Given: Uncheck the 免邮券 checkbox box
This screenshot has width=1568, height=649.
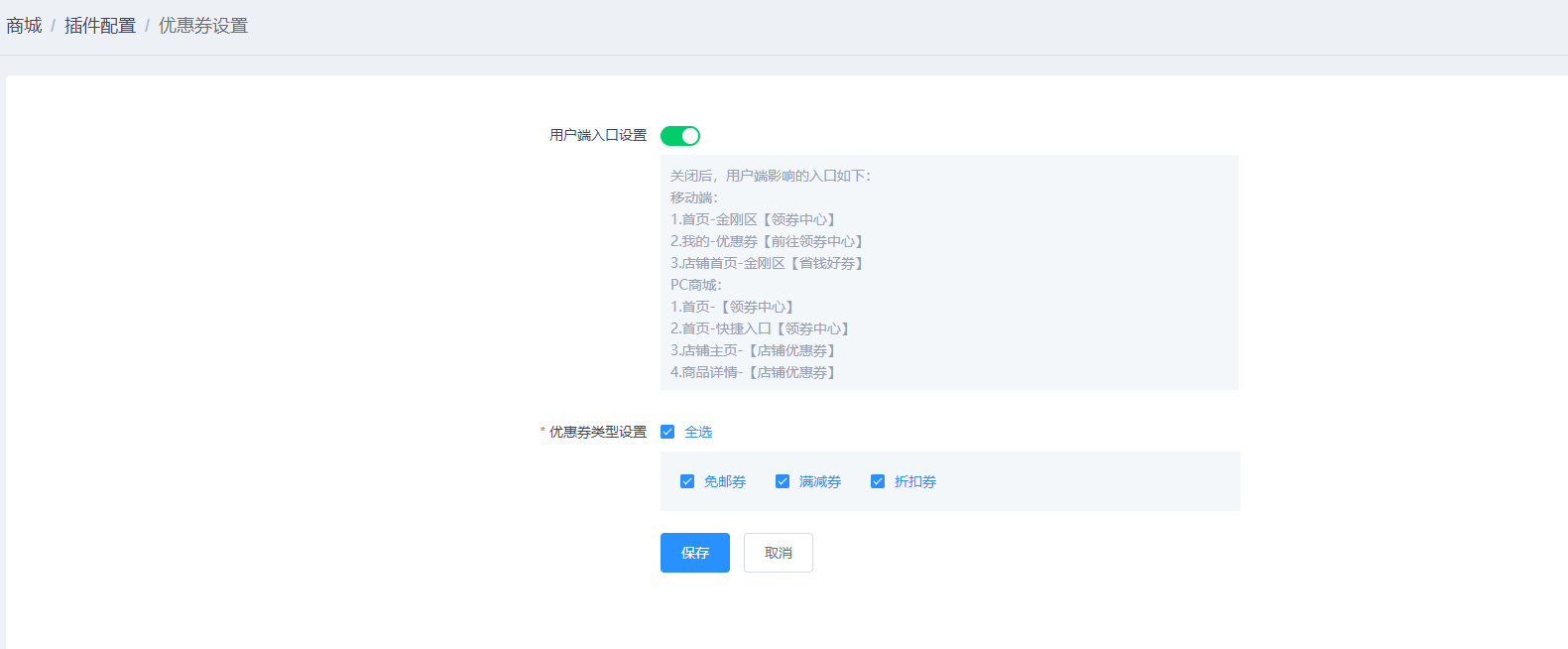Looking at the screenshot, I should point(687,481).
